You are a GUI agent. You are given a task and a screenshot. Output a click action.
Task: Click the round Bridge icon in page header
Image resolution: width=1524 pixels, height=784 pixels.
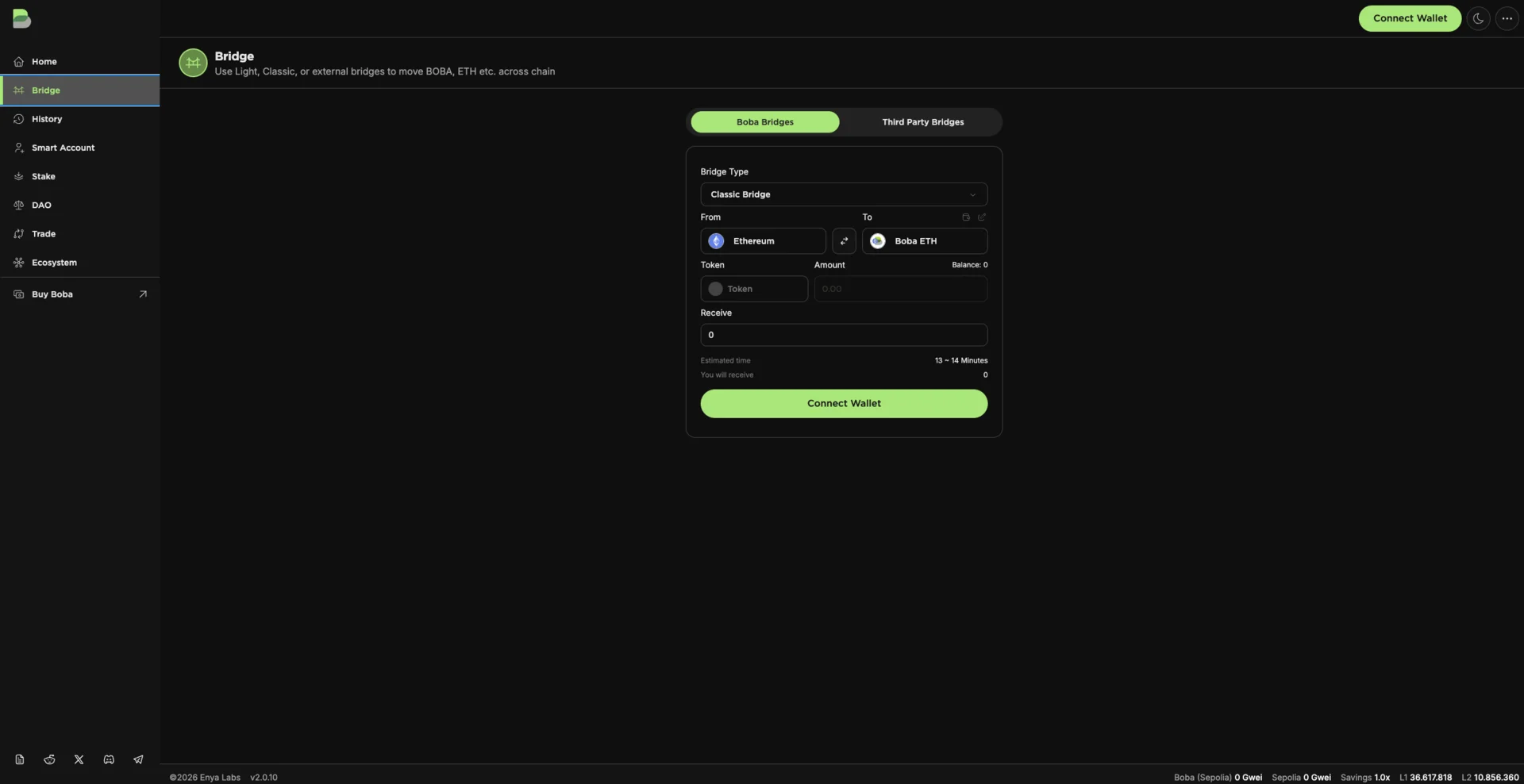[x=193, y=63]
